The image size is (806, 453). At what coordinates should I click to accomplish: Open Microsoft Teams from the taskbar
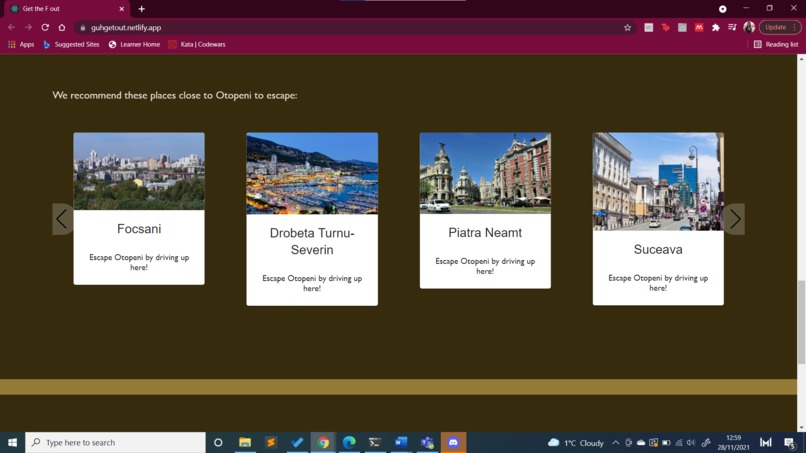pyautogui.click(x=427, y=442)
